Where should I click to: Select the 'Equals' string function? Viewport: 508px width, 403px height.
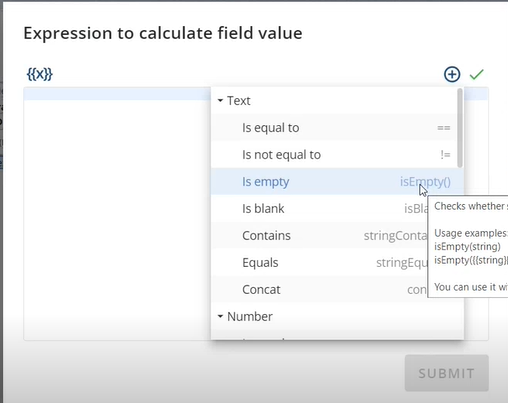[319, 262]
